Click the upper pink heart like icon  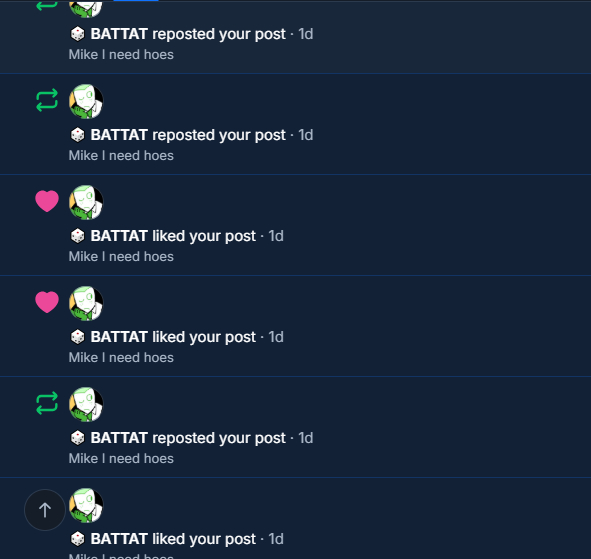point(47,201)
